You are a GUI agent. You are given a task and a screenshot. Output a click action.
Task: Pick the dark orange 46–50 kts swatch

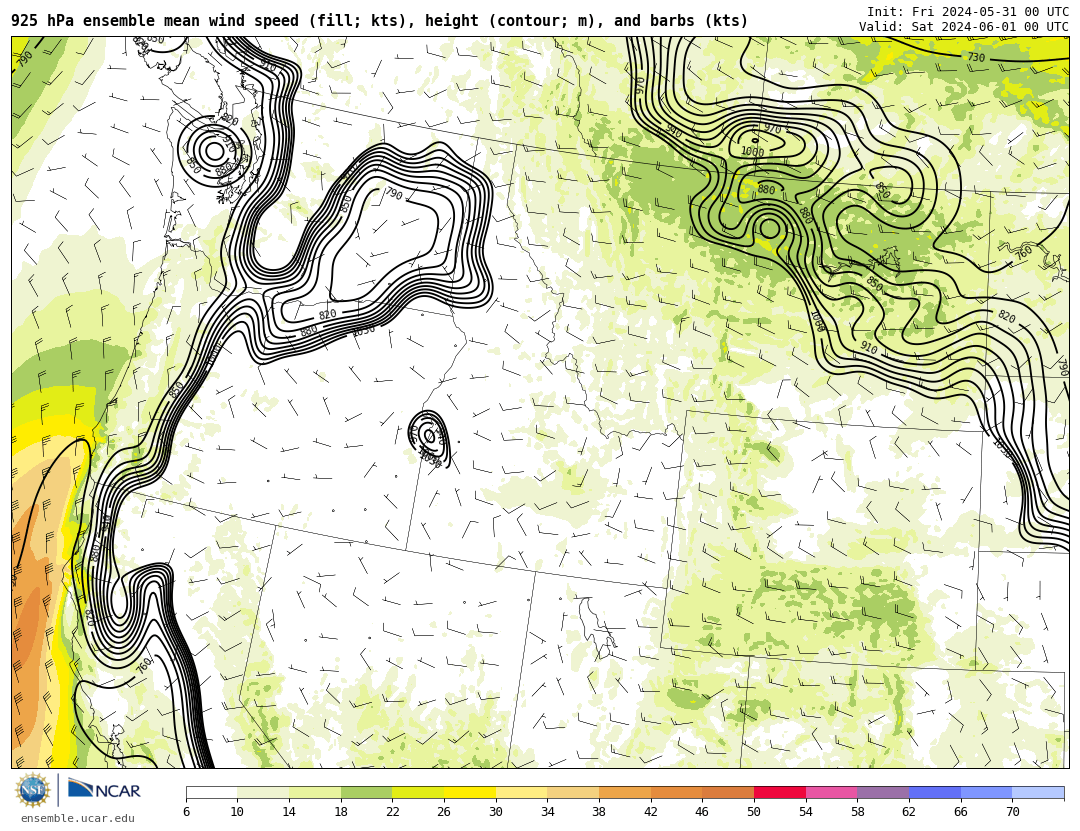[728, 792]
